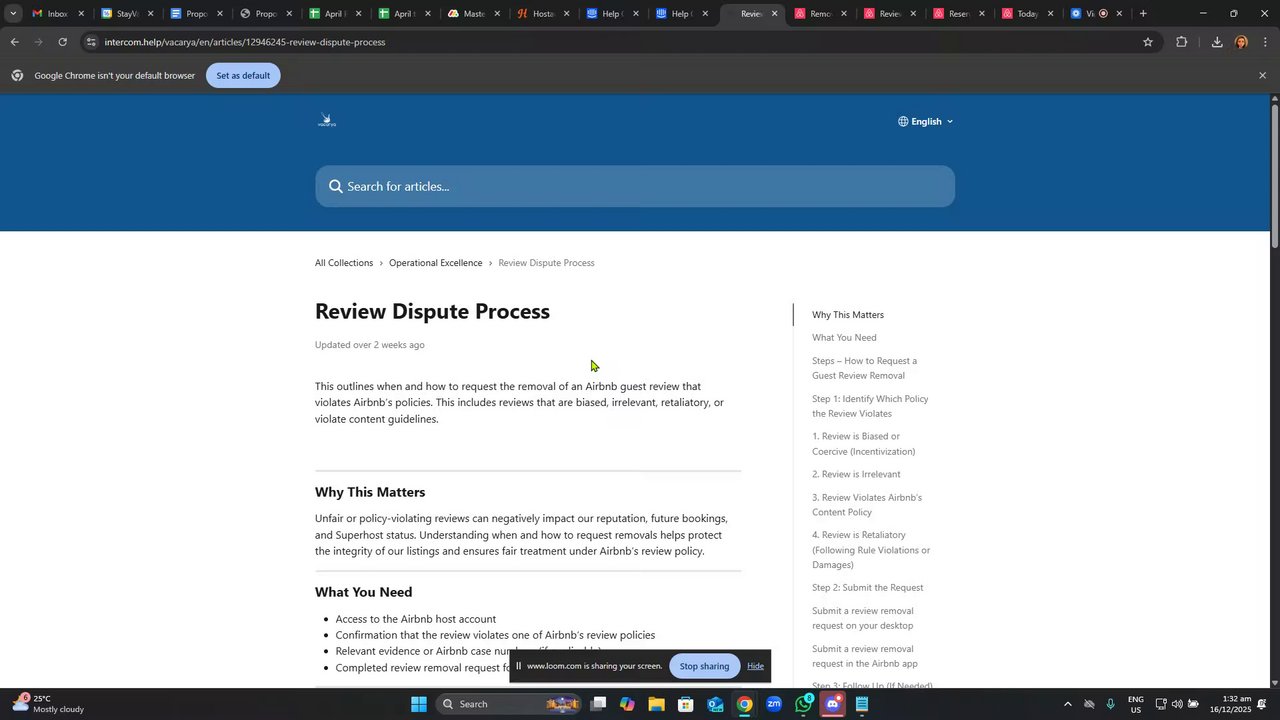This screenshot has height=720, width=1280.
Task: Open File Explorer from the taskbar
Action: [656, 704]
